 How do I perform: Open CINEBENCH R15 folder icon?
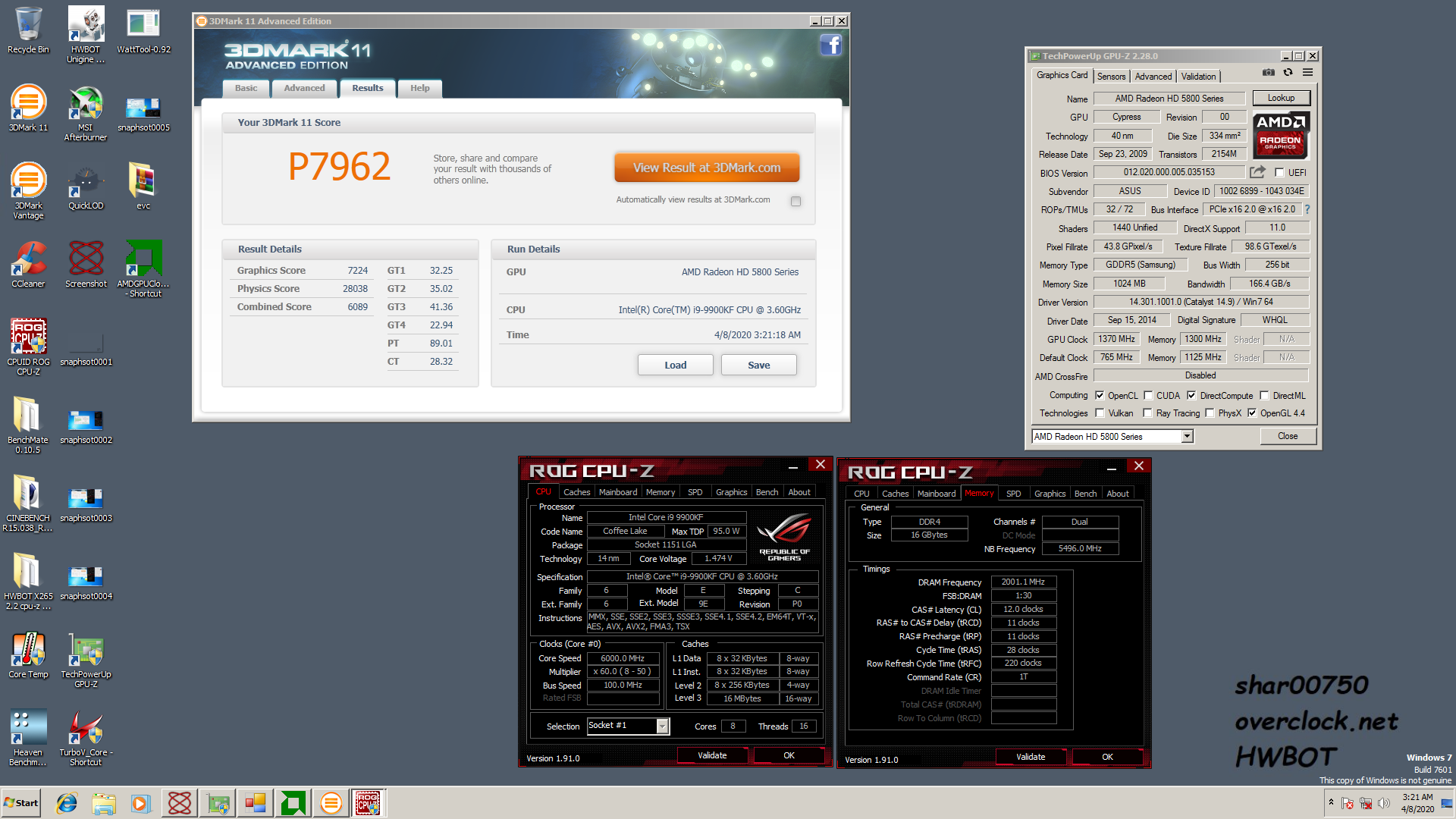28,504
